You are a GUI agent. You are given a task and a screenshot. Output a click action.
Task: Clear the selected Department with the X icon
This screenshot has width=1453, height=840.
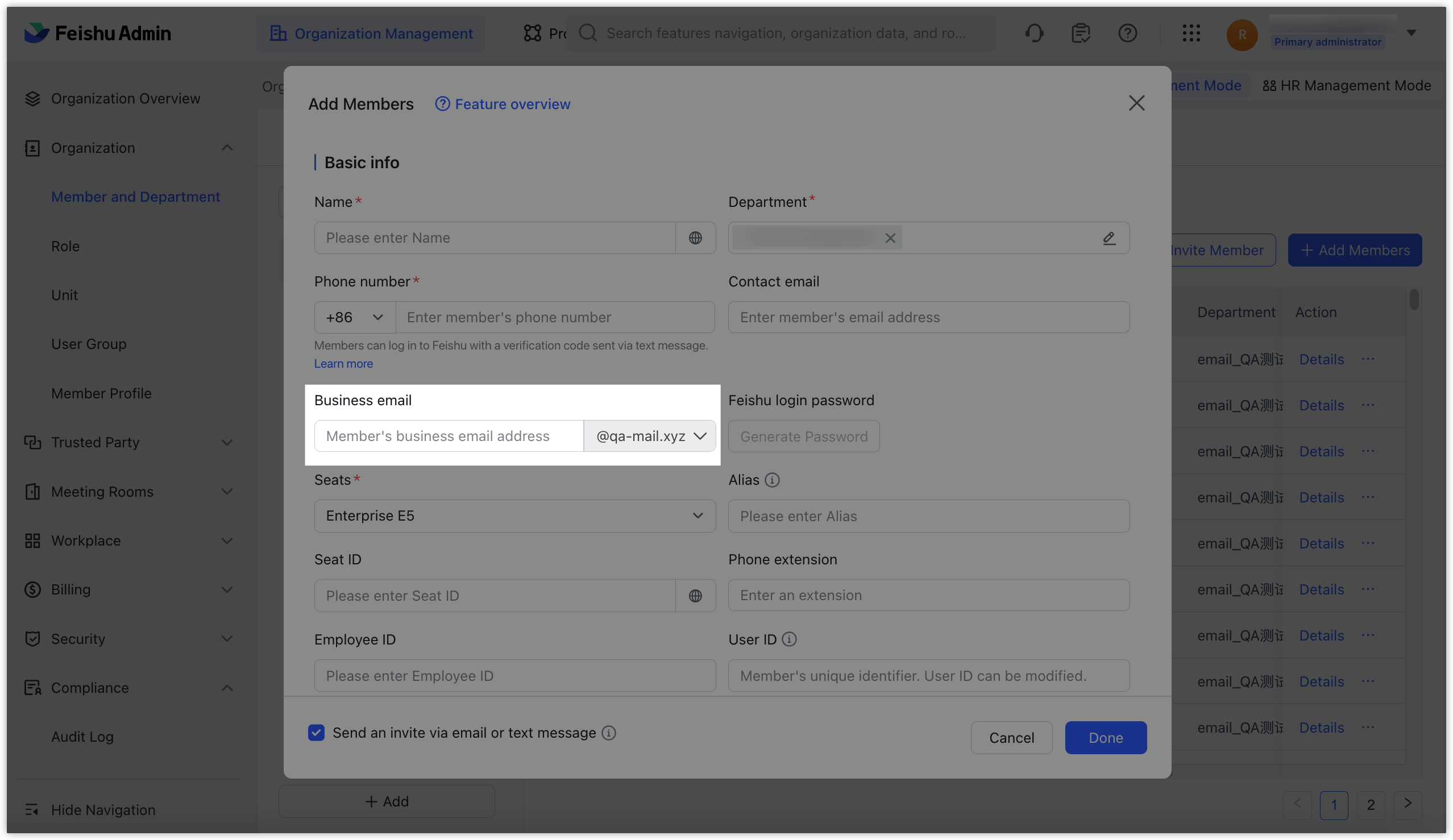890,238
